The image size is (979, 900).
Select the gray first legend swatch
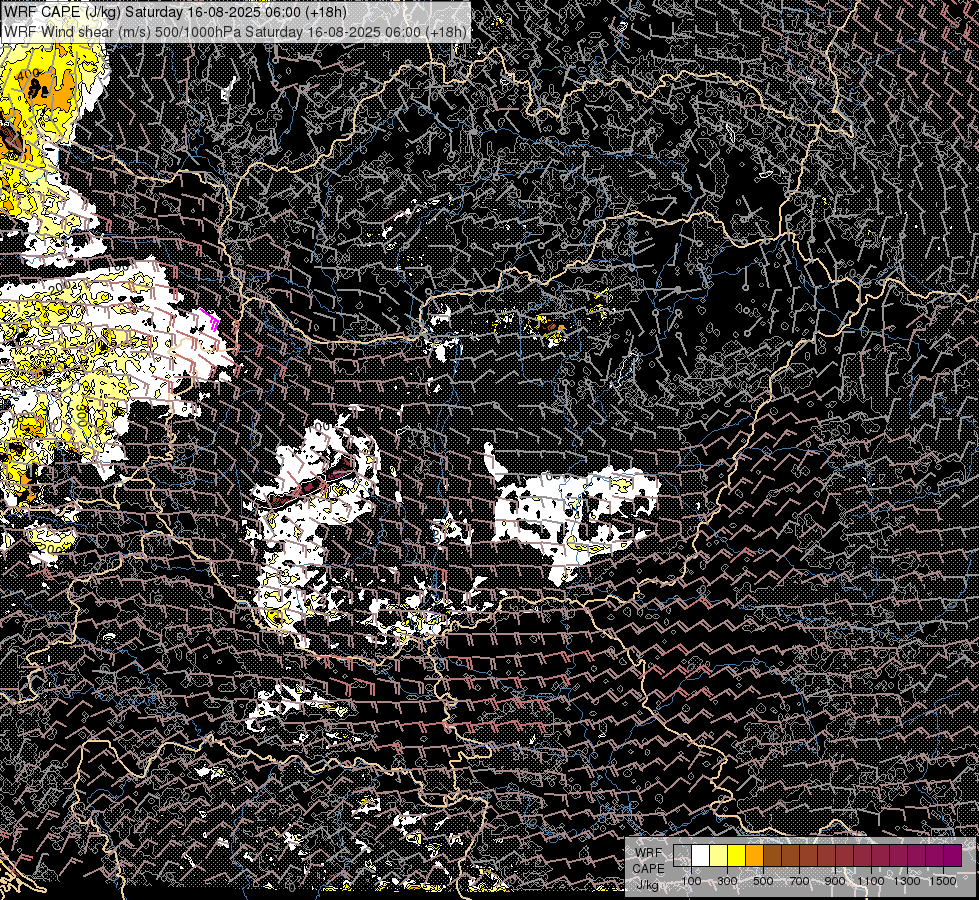(x=682, y=856)
